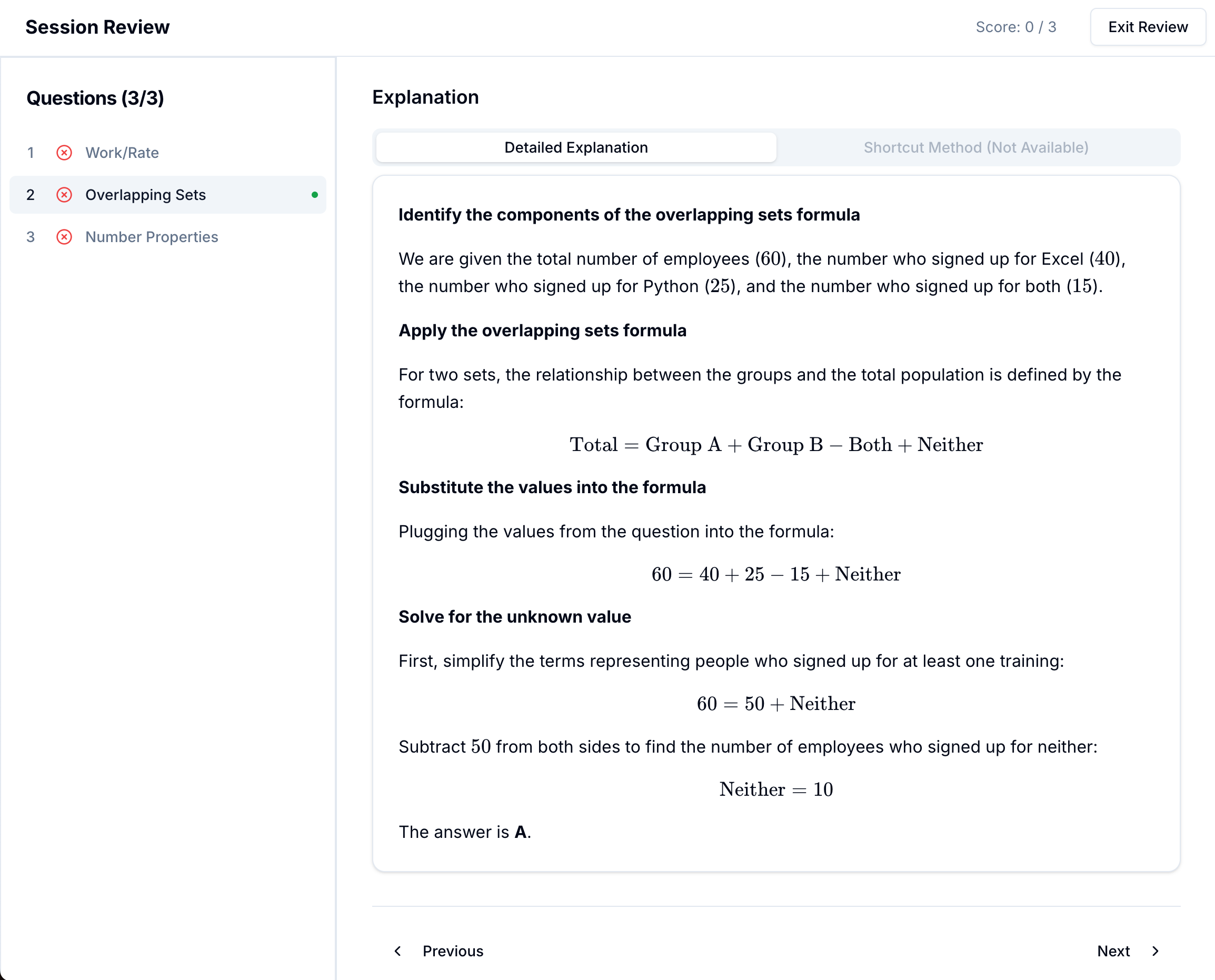Click the Questions (3/3) heading
This screenshot has width=1215, height=980.
[x=95, y=98]
